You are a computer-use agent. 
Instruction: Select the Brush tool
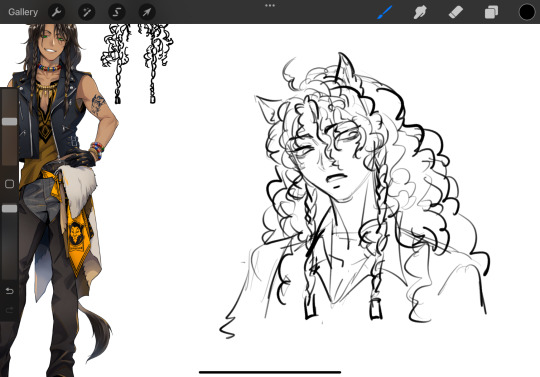(x=384, y=12)
